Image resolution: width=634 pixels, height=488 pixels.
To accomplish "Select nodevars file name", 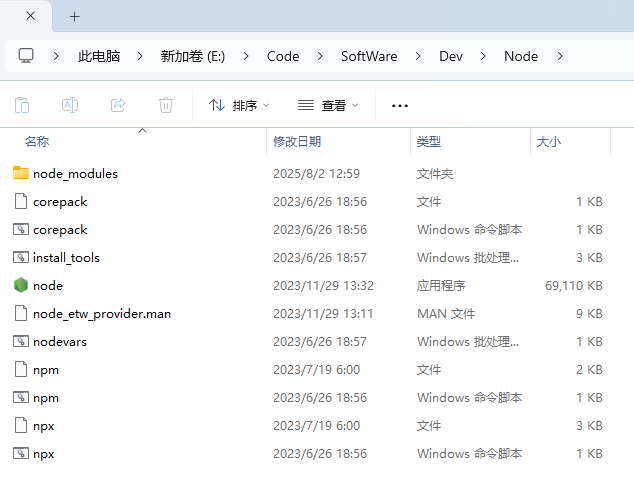I will coord(60,342).
